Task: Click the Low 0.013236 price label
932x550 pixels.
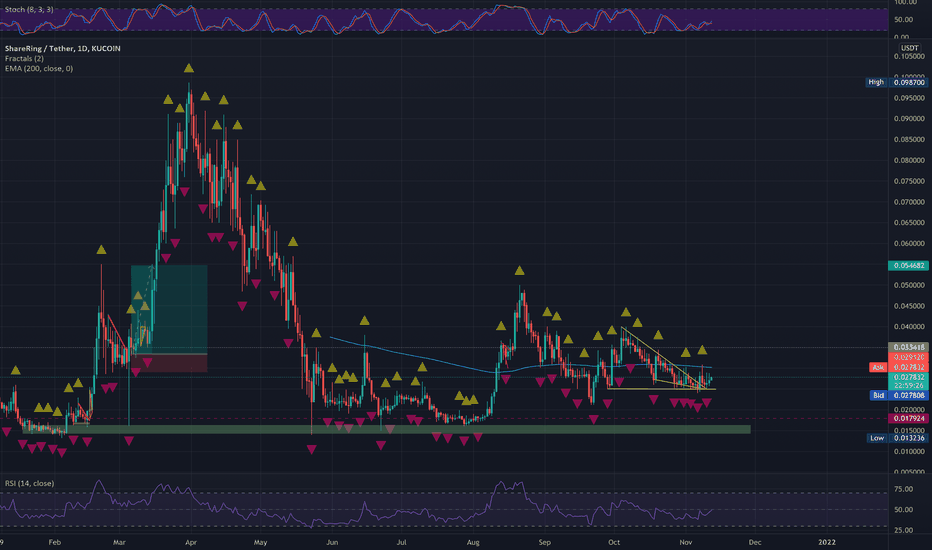Action: [896, 438]
